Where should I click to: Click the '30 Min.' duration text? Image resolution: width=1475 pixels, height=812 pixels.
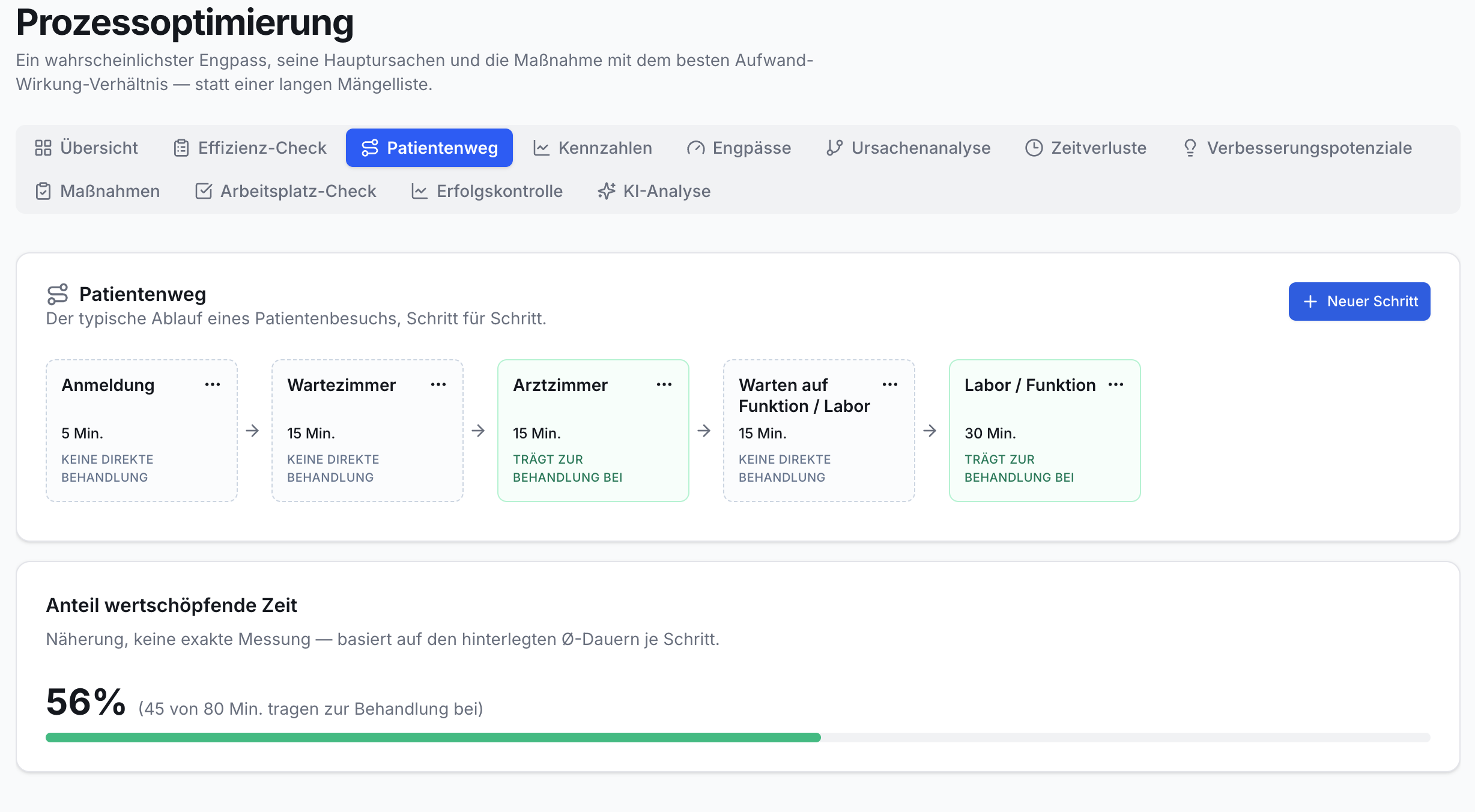click(990, 434)
